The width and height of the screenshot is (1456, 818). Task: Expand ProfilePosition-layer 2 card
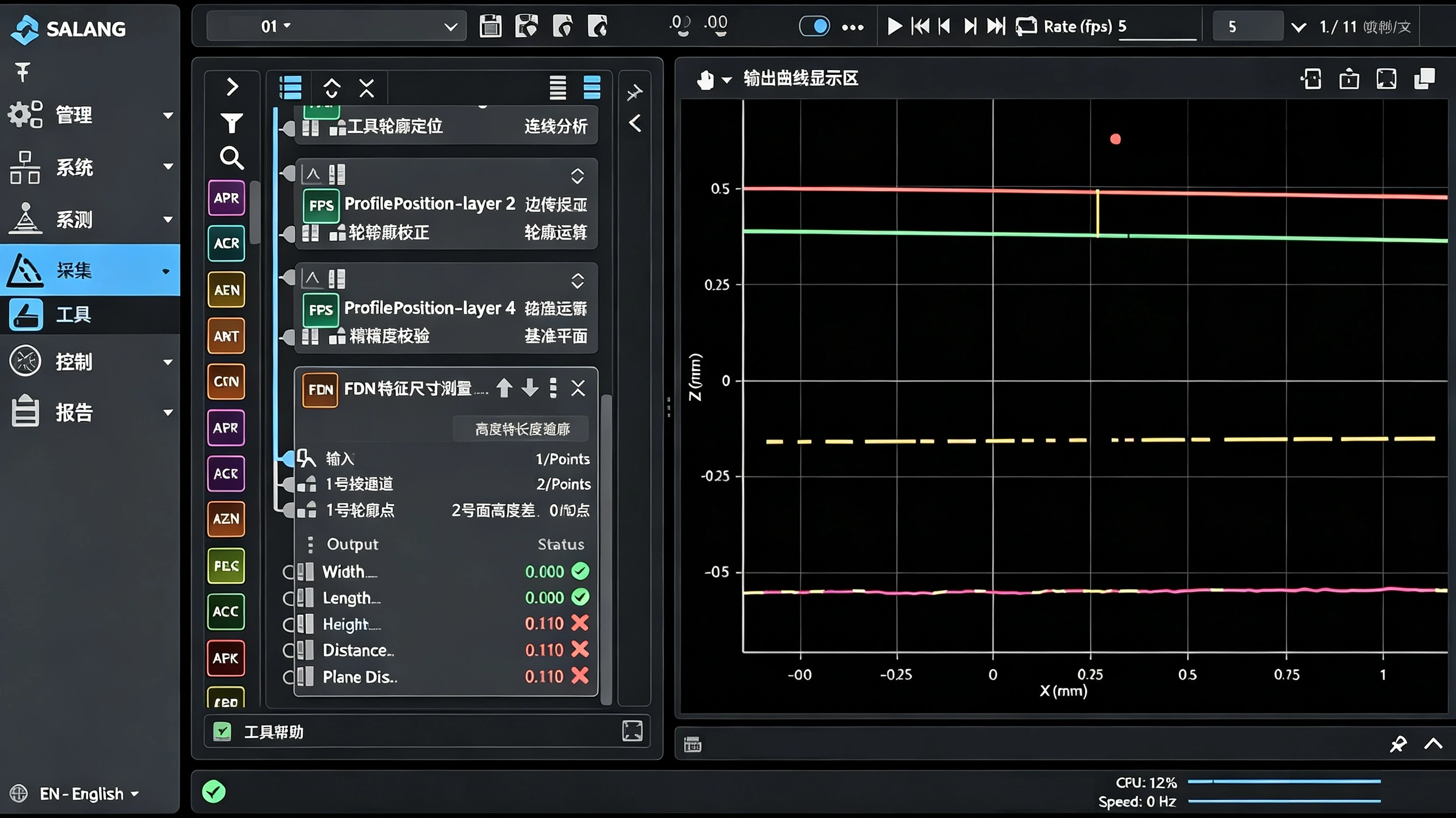click(577, 176)
